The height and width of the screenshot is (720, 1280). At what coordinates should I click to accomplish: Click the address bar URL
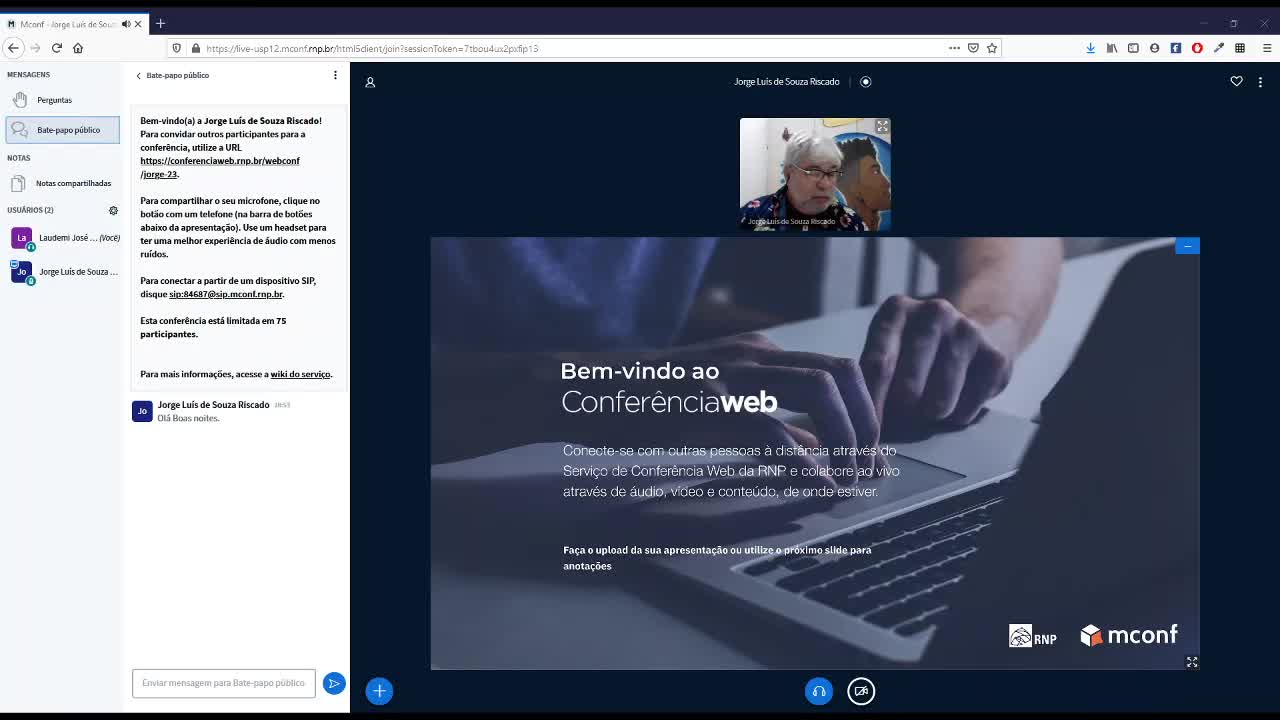(372, 48)
